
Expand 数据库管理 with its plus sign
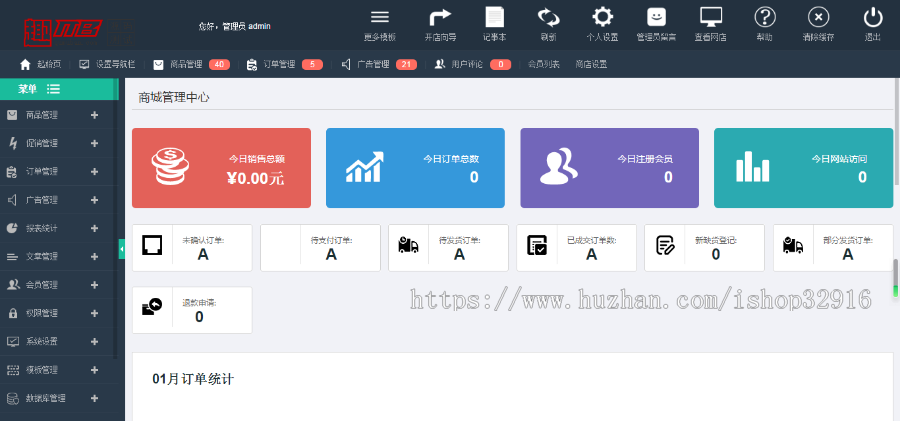coord(95,398)
